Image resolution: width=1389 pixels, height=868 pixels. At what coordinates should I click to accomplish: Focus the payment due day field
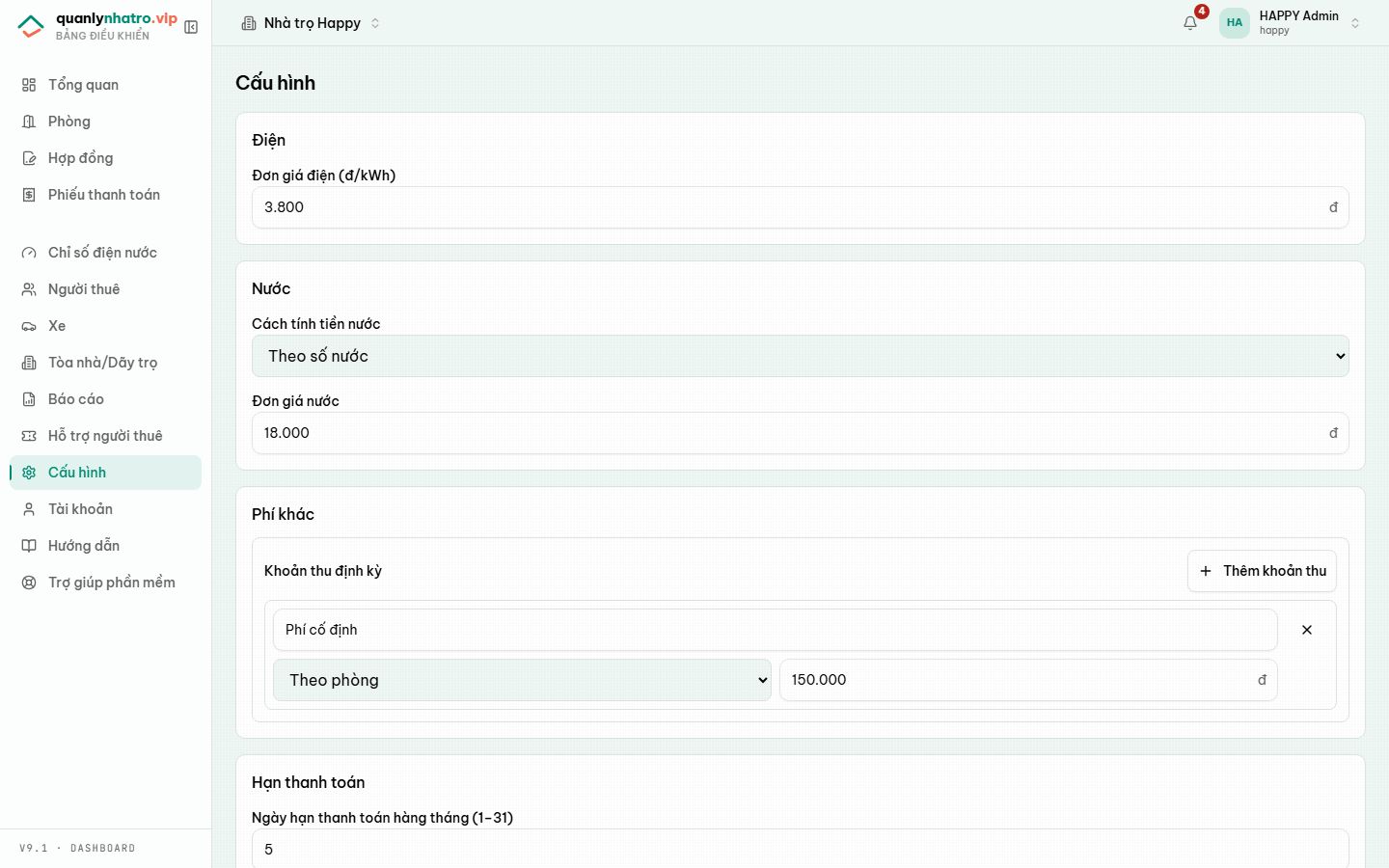801,849
